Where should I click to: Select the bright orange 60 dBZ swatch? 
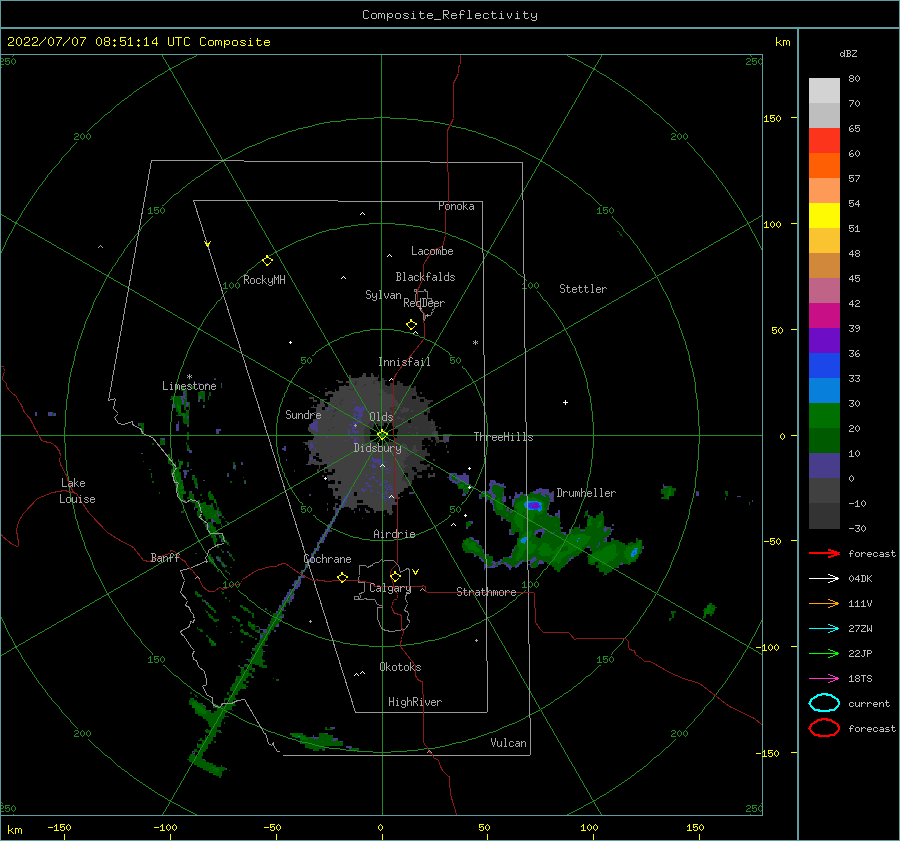pos(824,165)
